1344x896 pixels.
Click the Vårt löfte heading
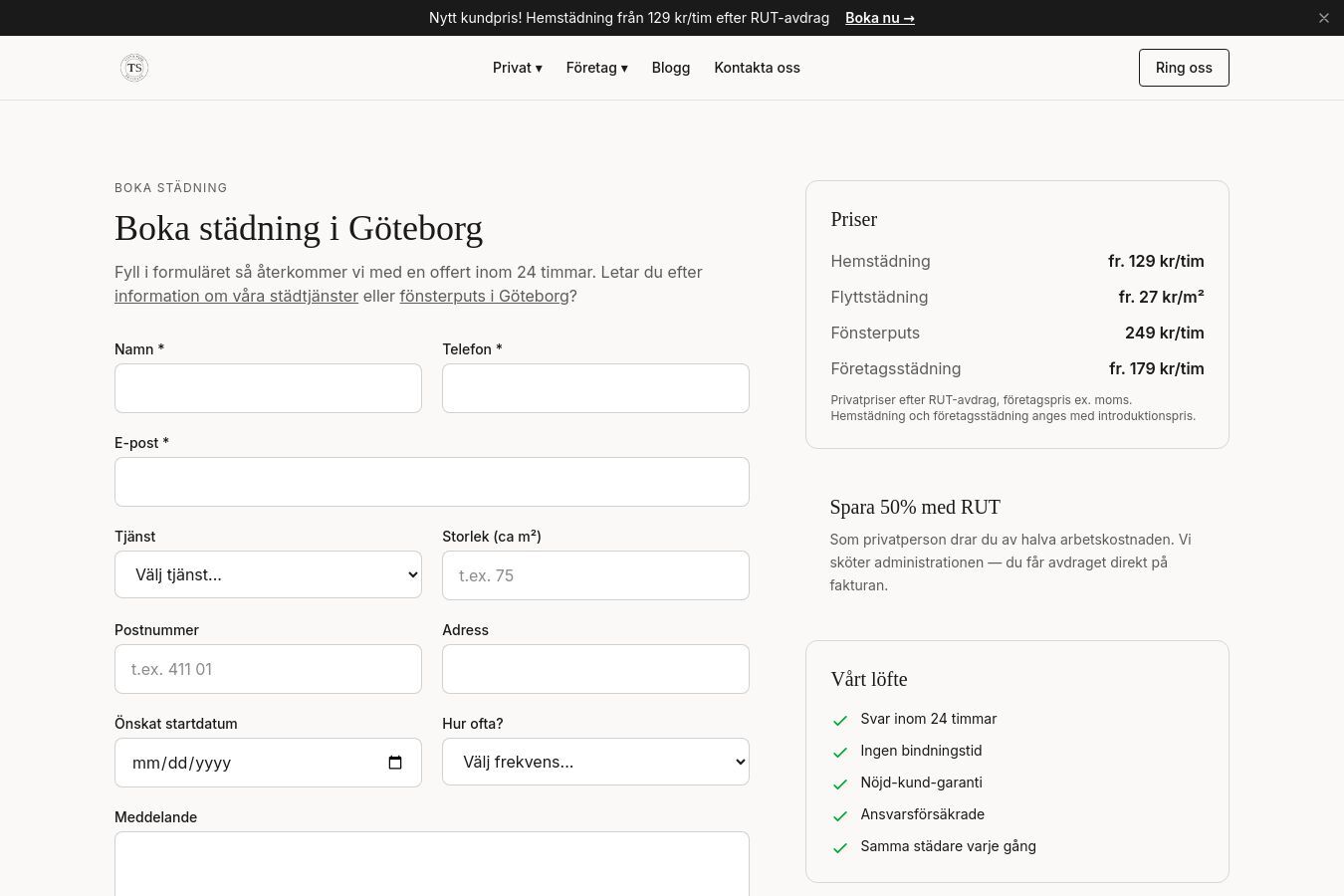point(869,679)
